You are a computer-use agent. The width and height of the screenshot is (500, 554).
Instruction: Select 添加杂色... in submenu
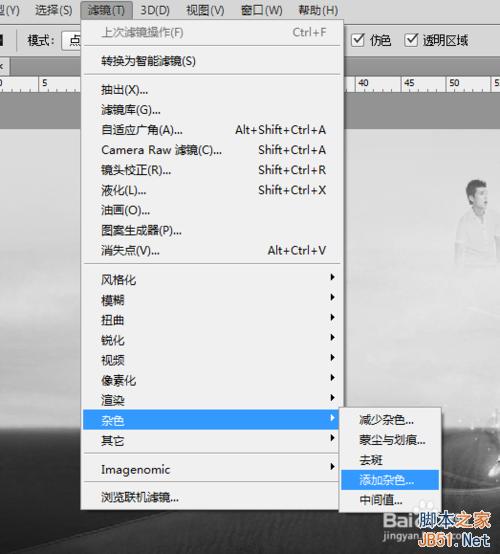(390, 480)
